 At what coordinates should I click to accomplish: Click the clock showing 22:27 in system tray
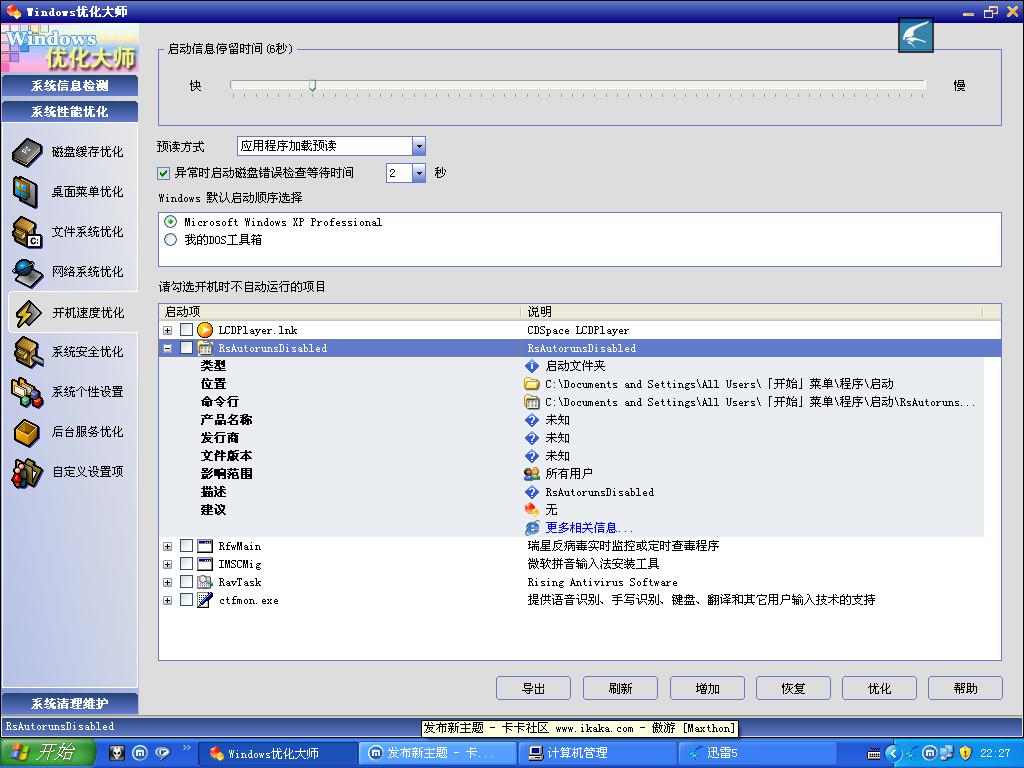pyautogui.click(x=995, y=753)
